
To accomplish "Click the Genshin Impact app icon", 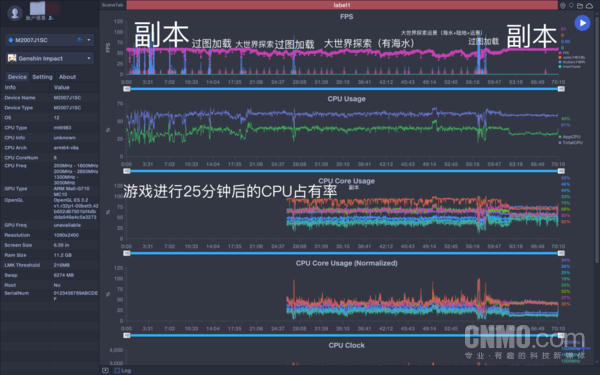I will [12, 58].
